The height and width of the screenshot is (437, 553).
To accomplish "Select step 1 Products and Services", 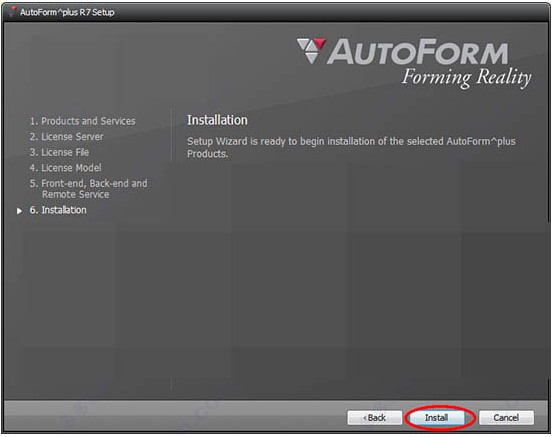I will [x=83, y=121].
